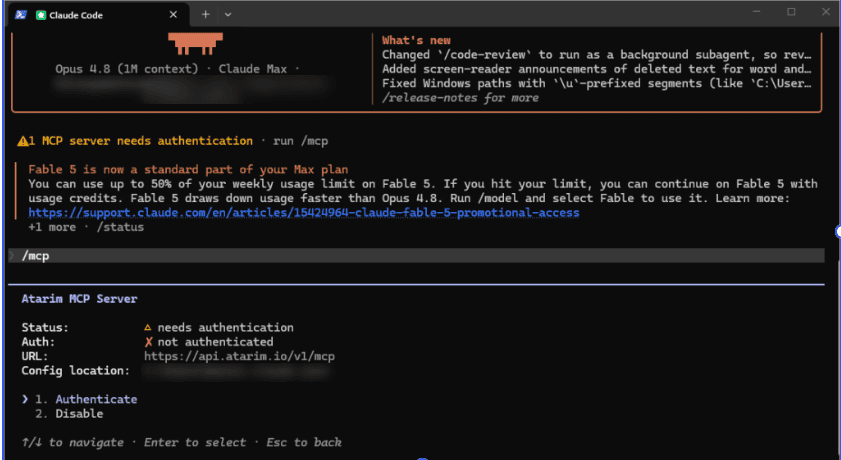The image size is (841, 460).
Task: Click the 'not authenticated' auth text
Action: 215,342
